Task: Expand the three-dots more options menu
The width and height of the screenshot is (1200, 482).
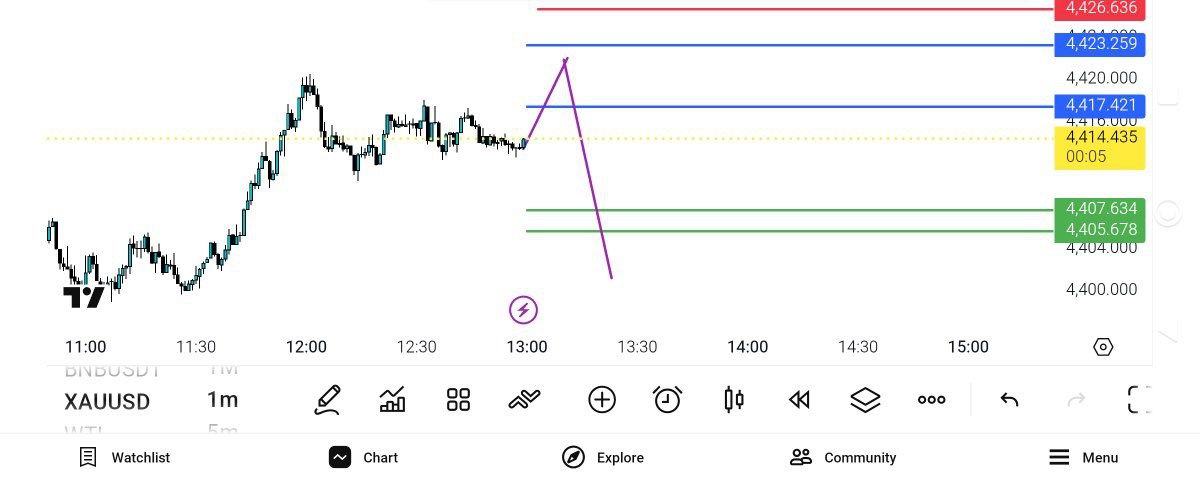Action: [x=931, y=400]
